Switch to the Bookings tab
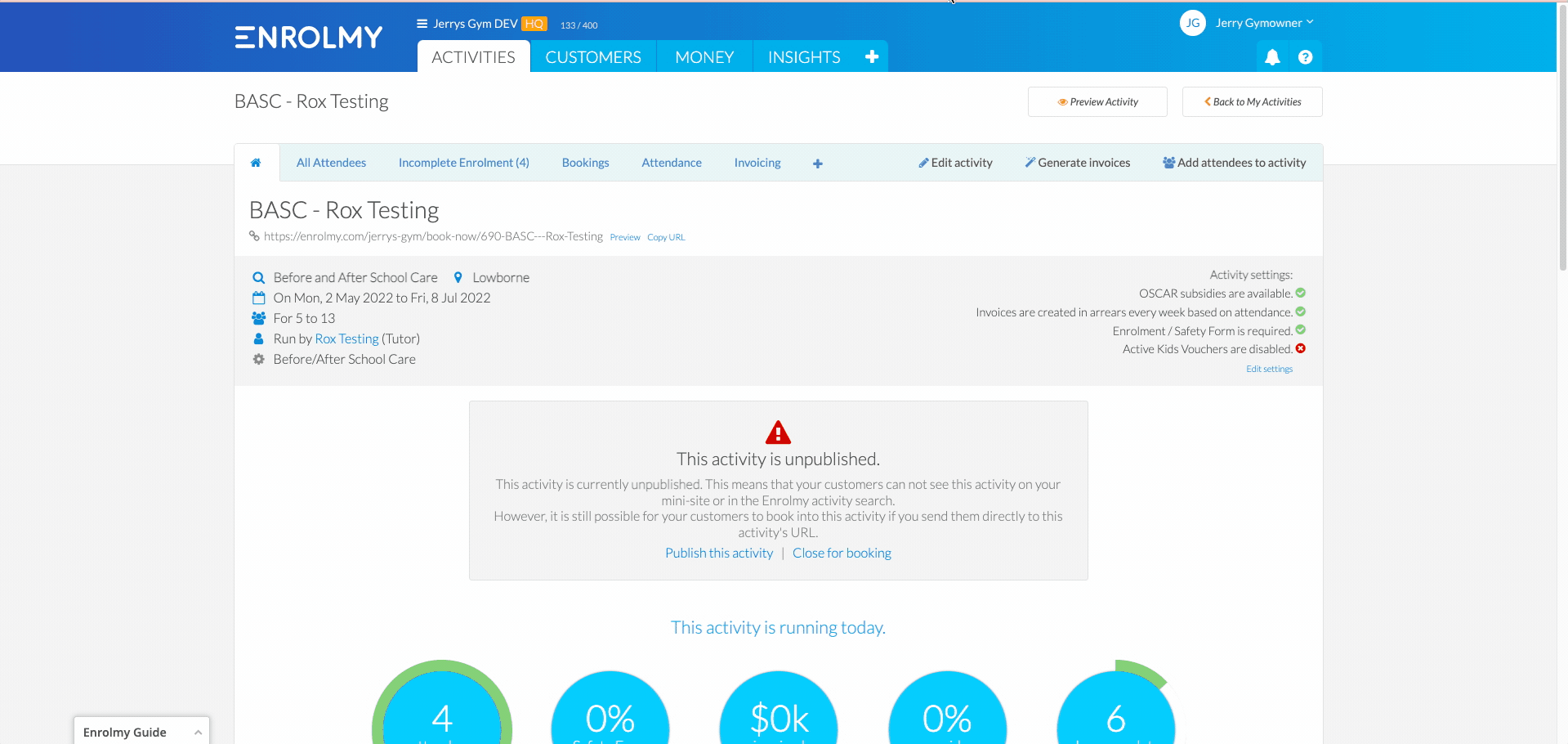Image resolution: width=1568 pixels, height=744 pixels. [x=585, y=163]
